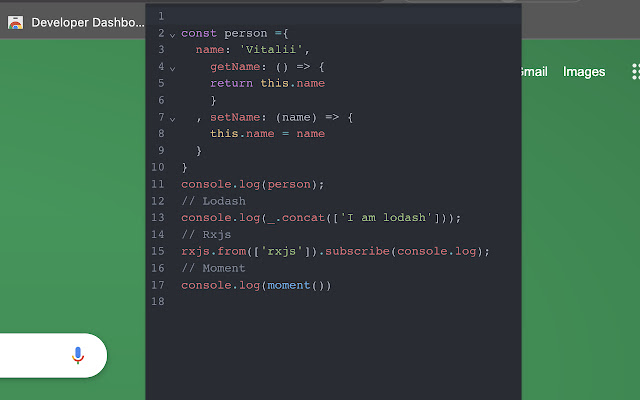The image size is (640, 400).
Task: Collapse the const person block fold arrow
Action: pyautogui.click(x=172, y=34)
